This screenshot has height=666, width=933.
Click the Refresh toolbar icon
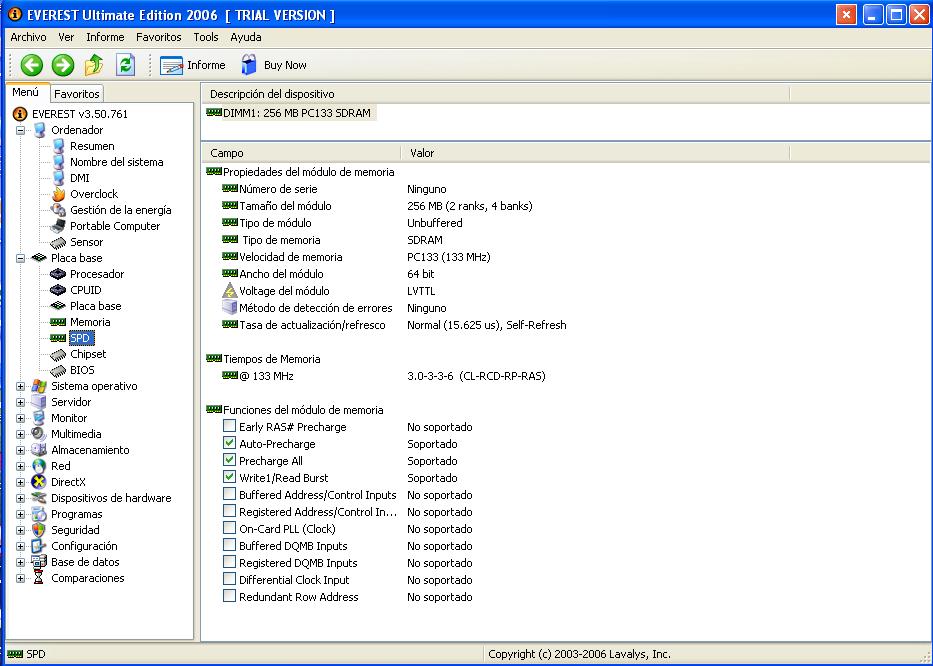click(125, 65)
